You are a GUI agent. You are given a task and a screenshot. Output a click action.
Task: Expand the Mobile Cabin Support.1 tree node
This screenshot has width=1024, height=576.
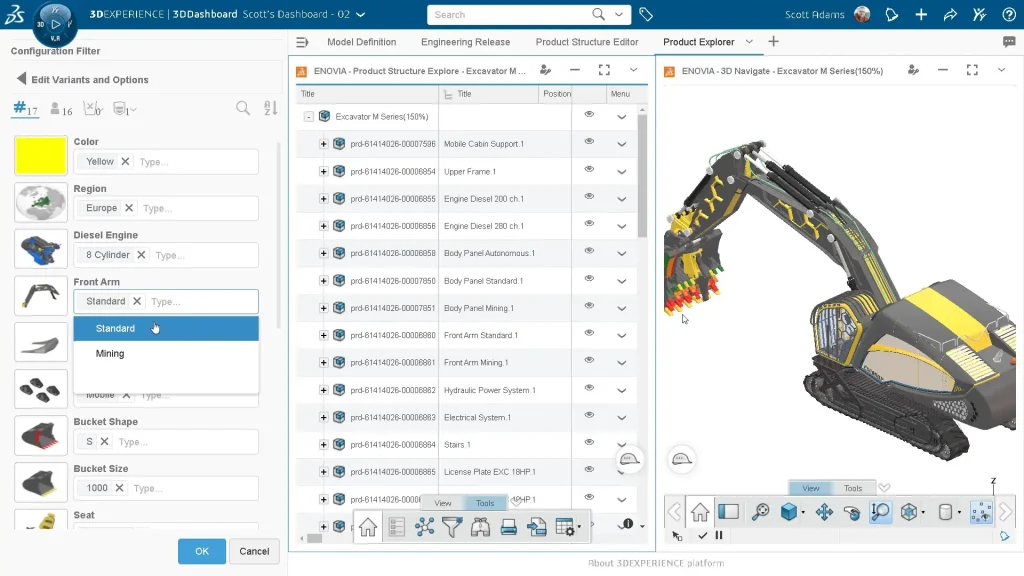[323, 144]
